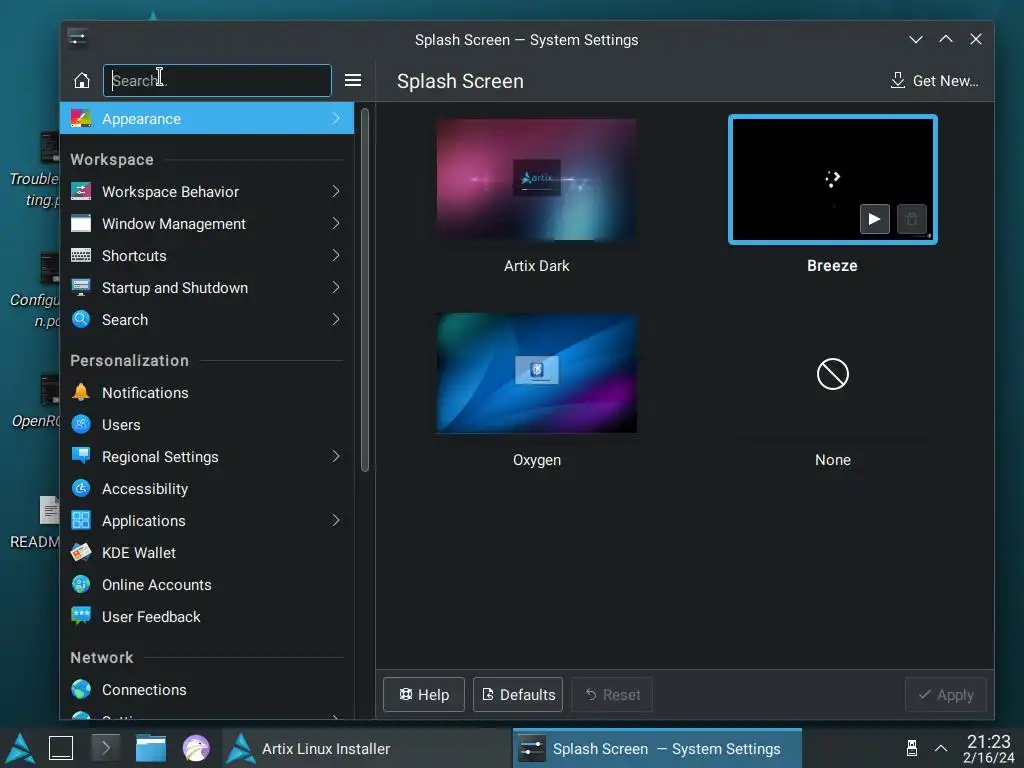1024x768 pixels.
Task: Select None as splash screen
Action: coord(833,374)
